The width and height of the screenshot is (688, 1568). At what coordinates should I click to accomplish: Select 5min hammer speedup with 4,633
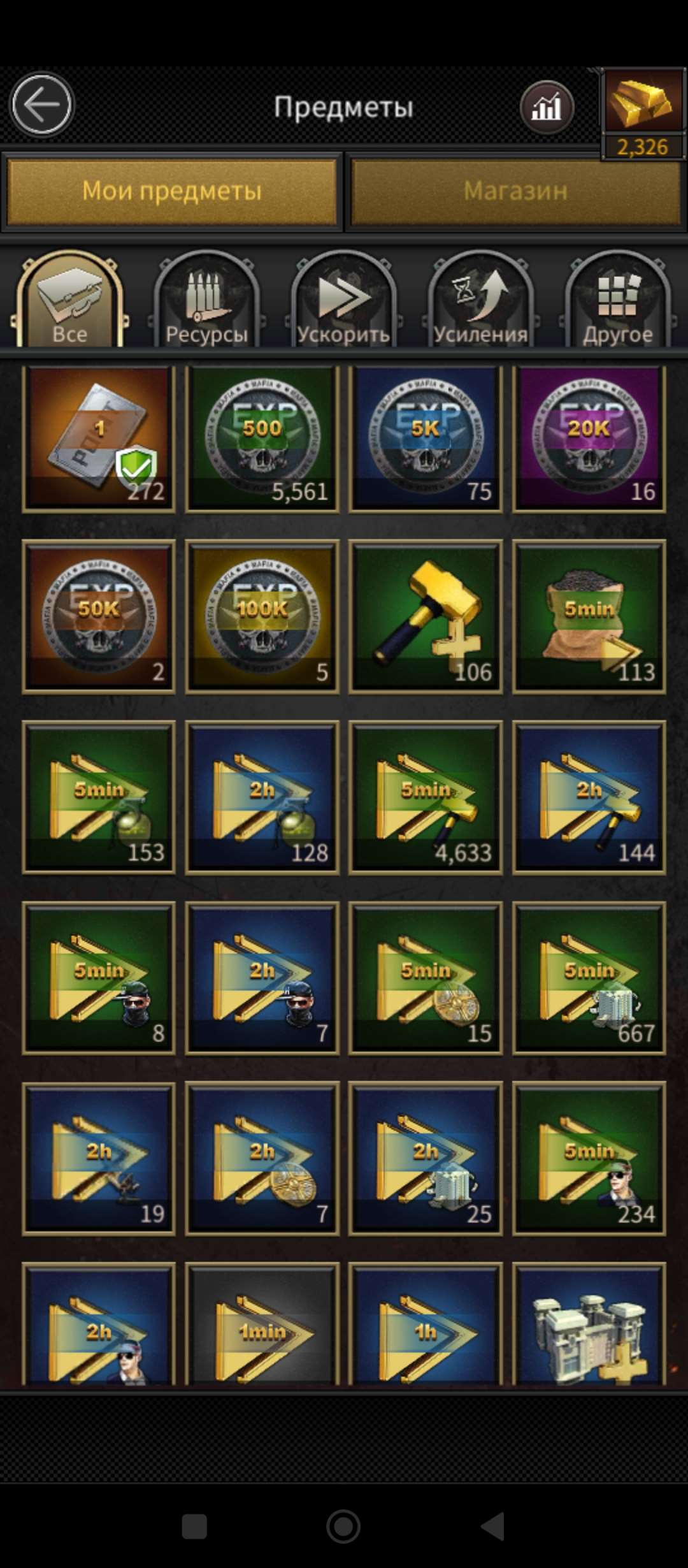(x=426, y=797)
